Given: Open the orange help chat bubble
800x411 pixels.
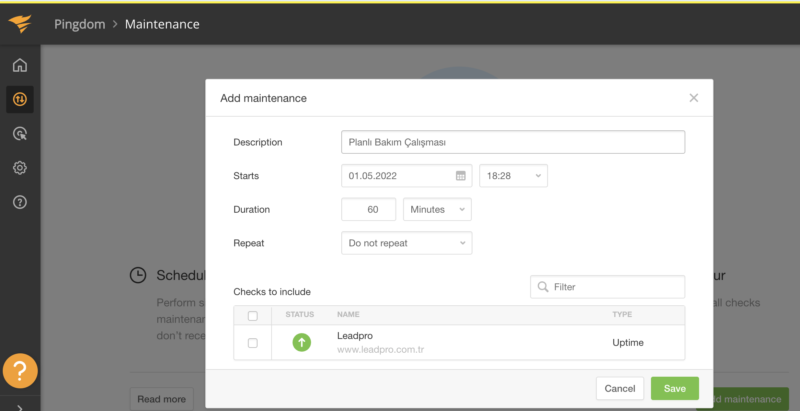Looking at the screenshot, I should (x=20, y=371).
